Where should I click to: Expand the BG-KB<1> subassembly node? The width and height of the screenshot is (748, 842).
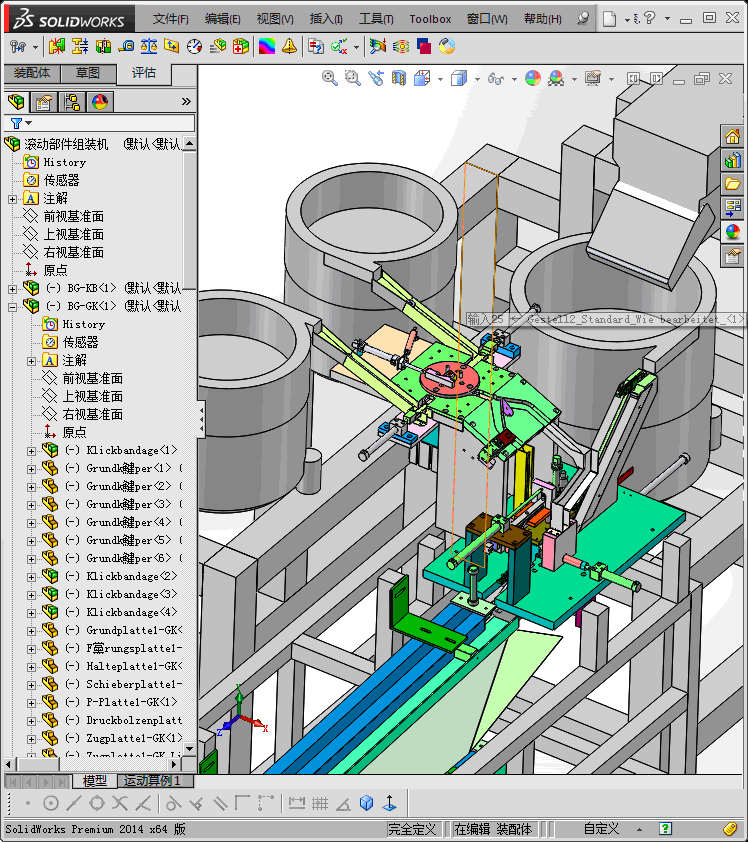[x=12, y=288]
